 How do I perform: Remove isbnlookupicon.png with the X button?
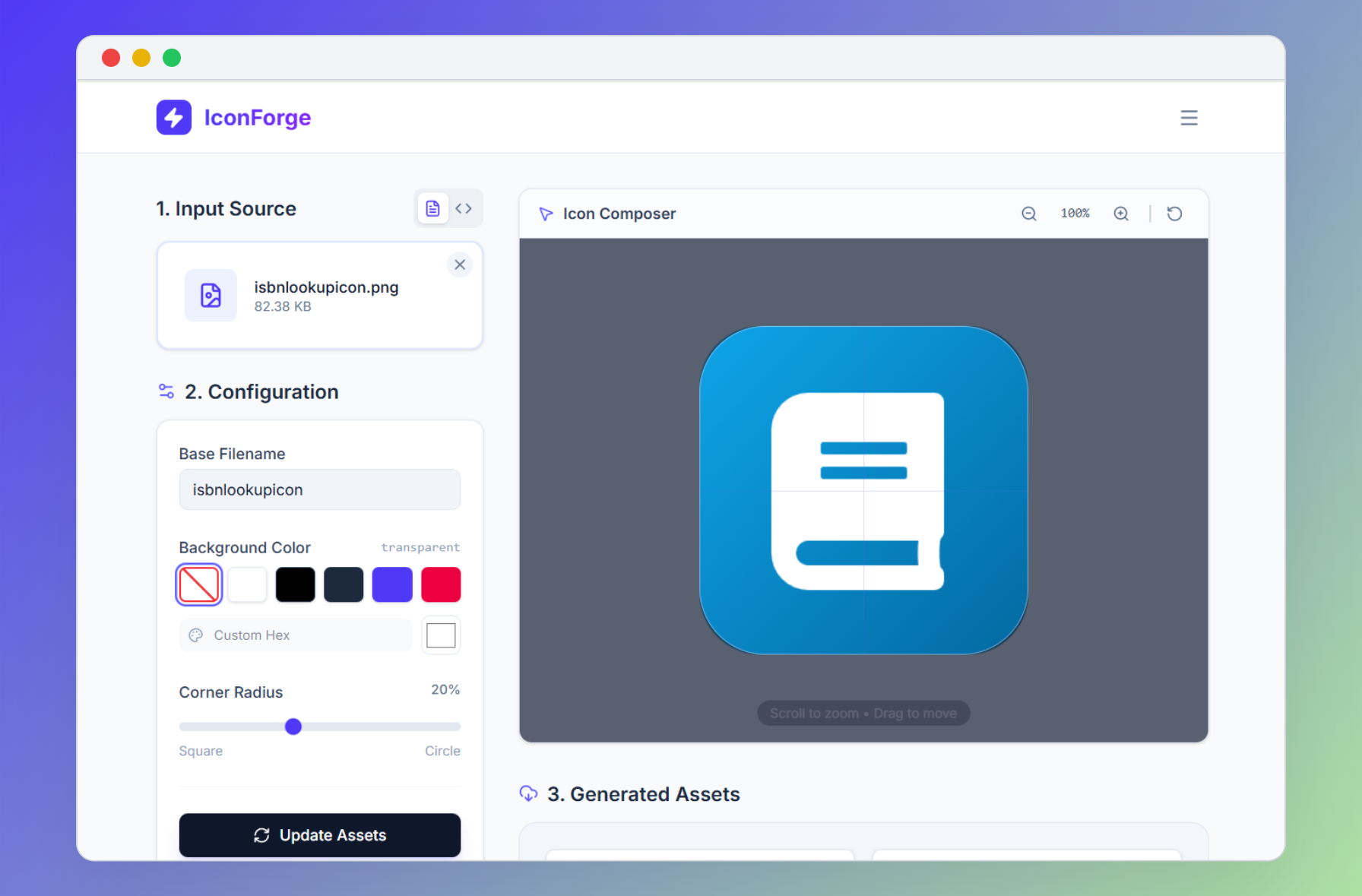460,264
